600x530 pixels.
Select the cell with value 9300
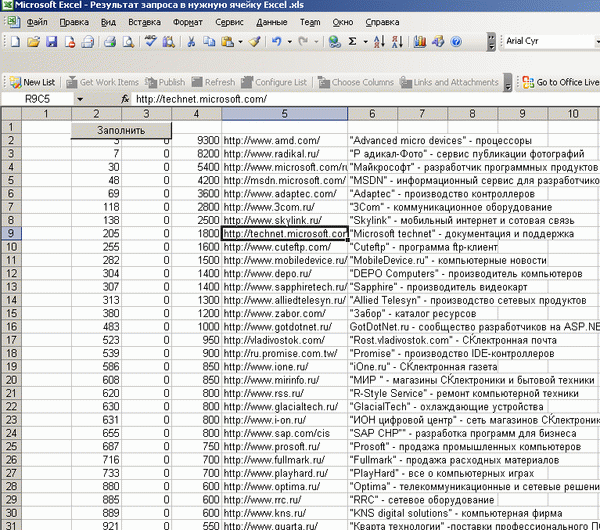(x=196, y=140)
